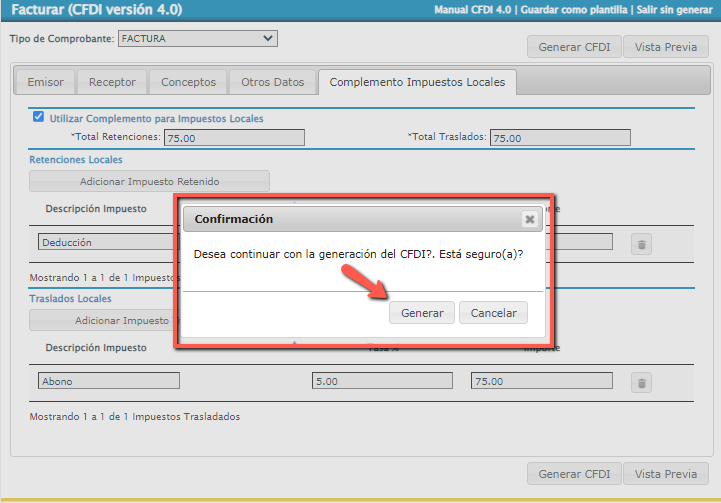Select Complemento Impuestos Locales tab
The height and width of the screenshot is (503, 721).
[x=417, y=82]
